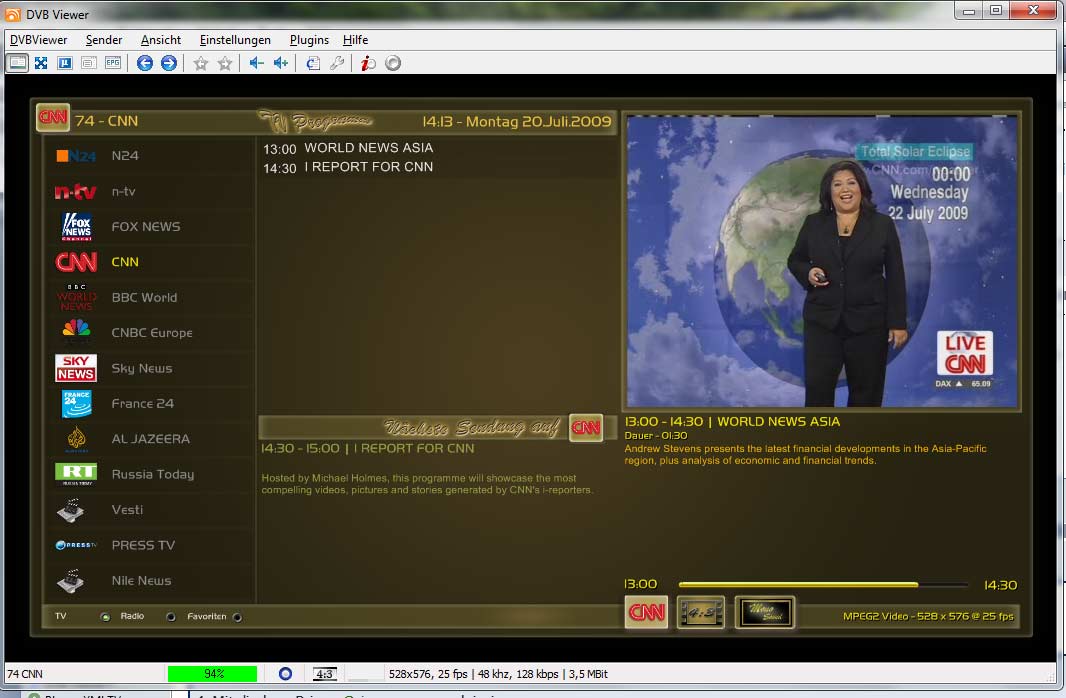Screen dimensions: 1066x698
Task: Increase volume with the speaker plus icon
Action: point(281,63)
